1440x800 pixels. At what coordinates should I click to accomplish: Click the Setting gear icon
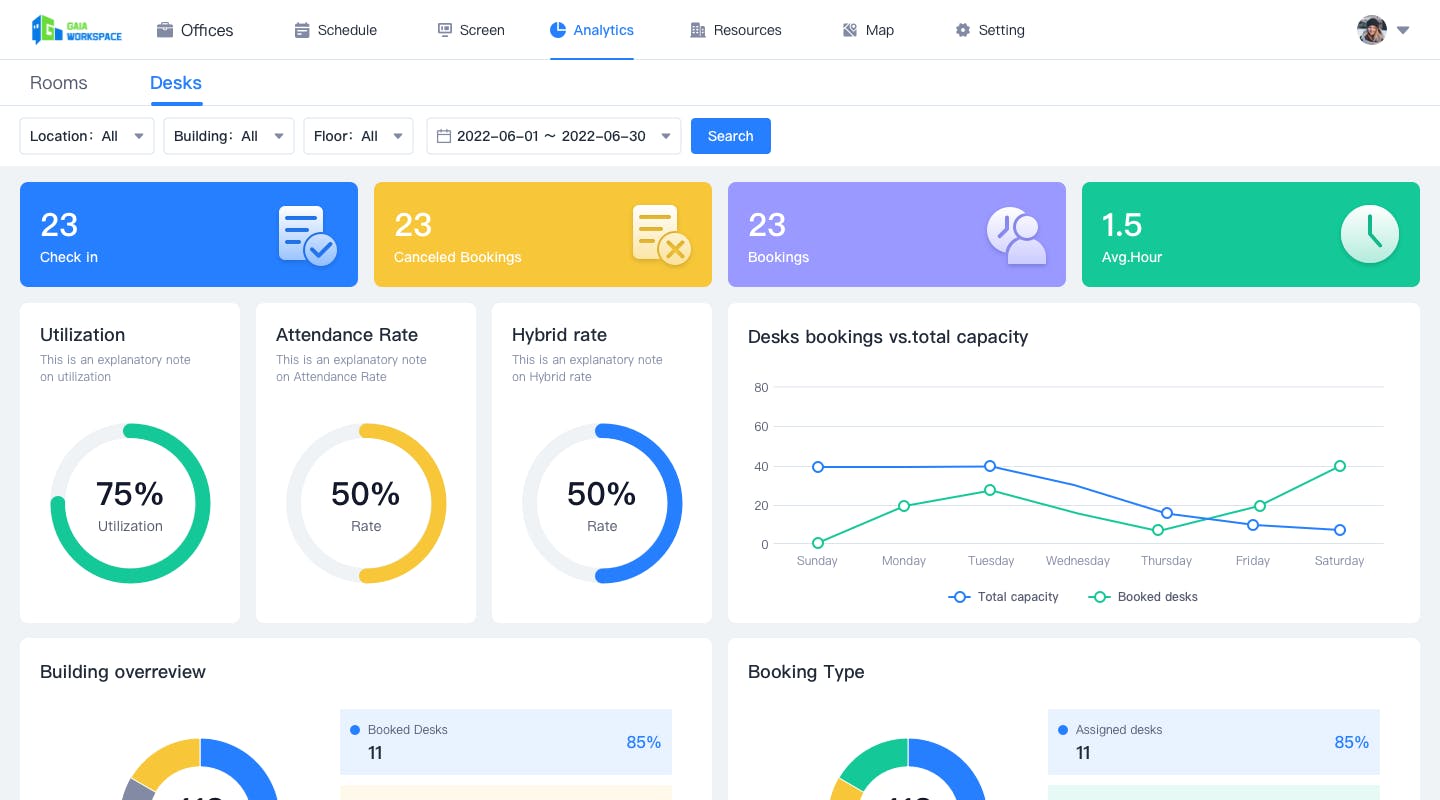963,30
